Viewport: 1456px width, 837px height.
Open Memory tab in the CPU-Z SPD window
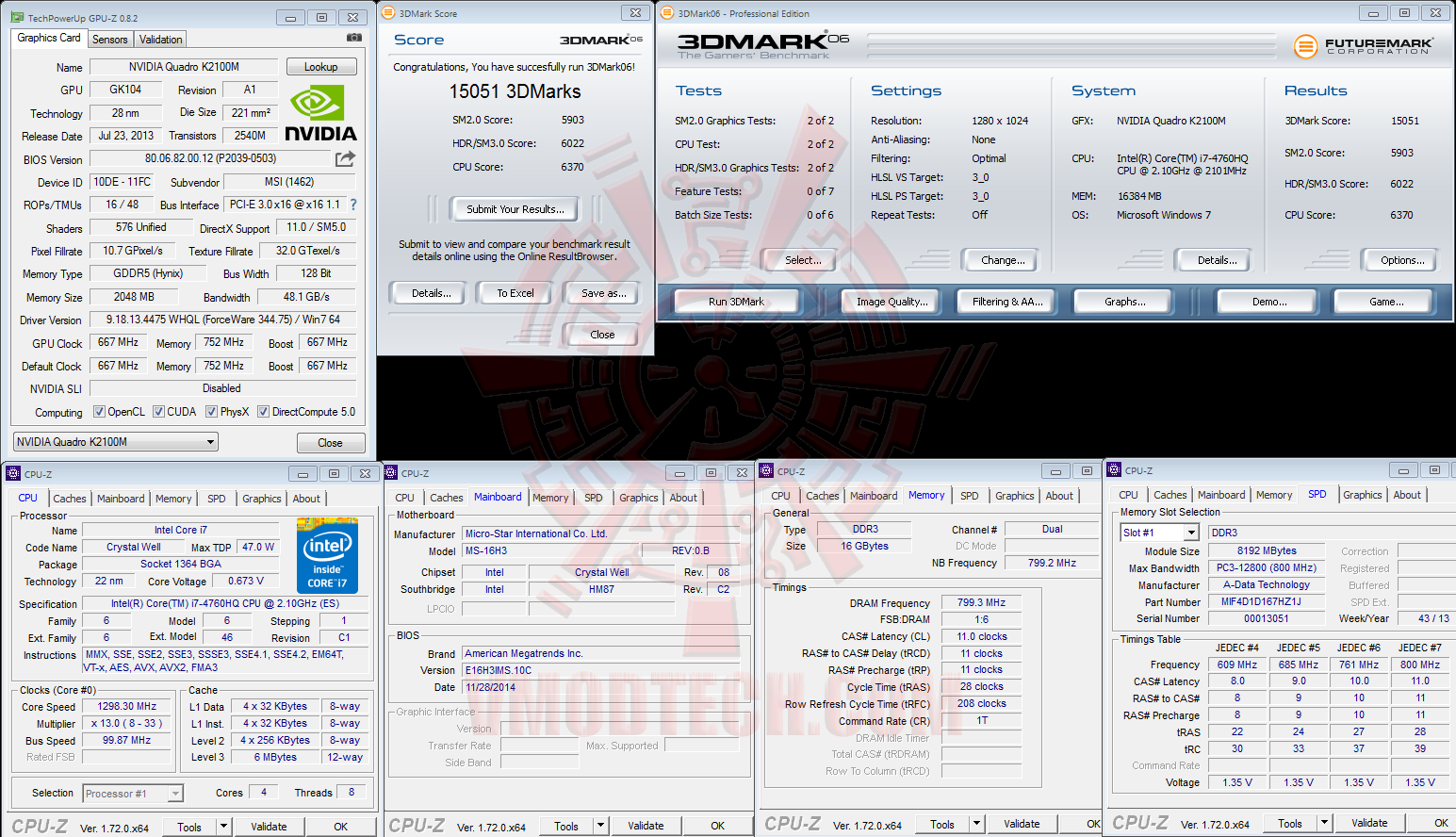1274,495
